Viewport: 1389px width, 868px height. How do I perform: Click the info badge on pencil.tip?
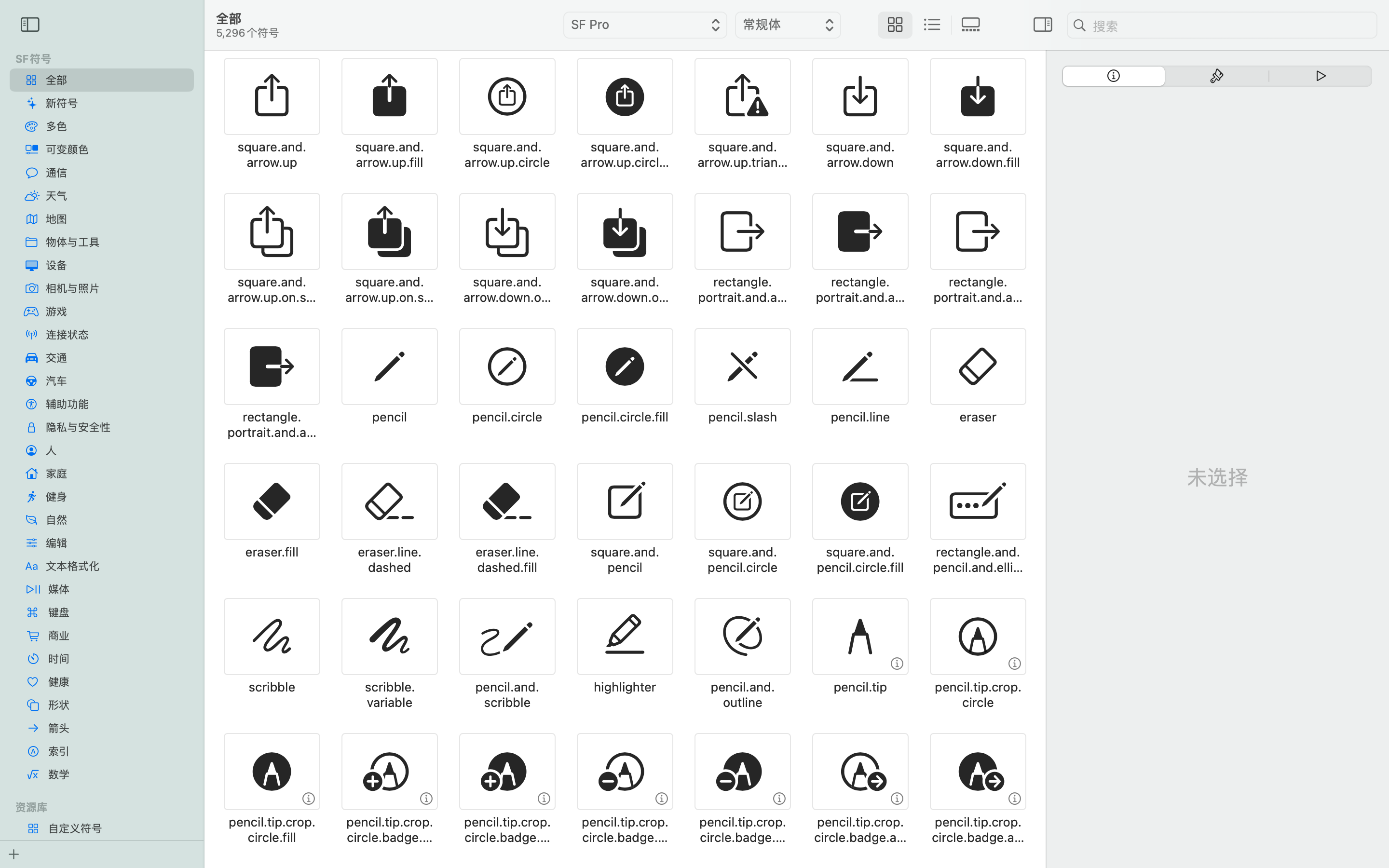point(897,664)
